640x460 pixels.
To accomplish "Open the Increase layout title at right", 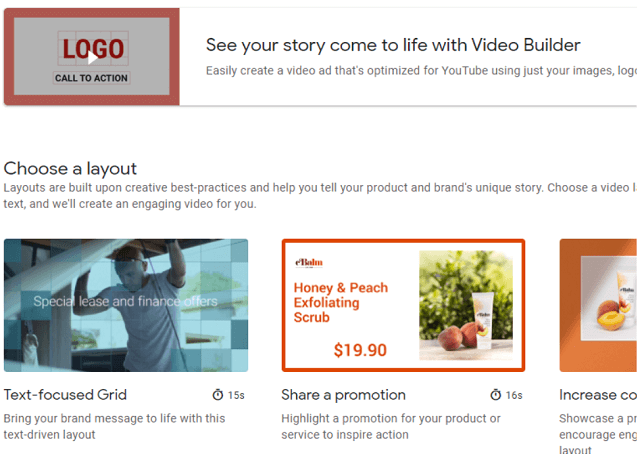I will pyautogui.click(x=598, y=395).
